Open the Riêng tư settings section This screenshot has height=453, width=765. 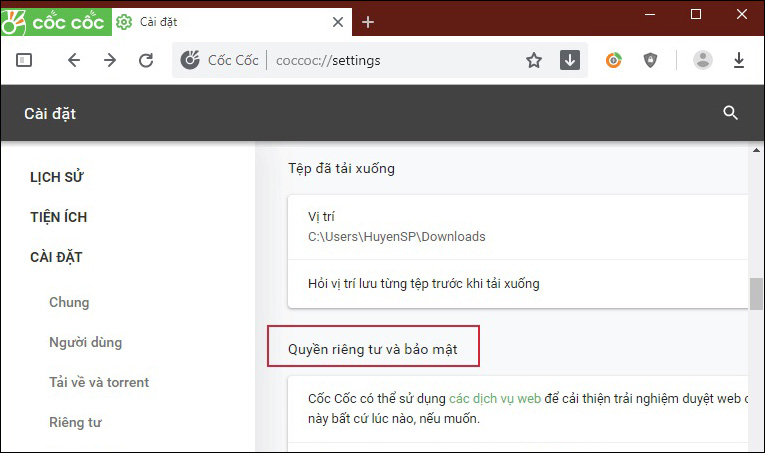[75, 422]
